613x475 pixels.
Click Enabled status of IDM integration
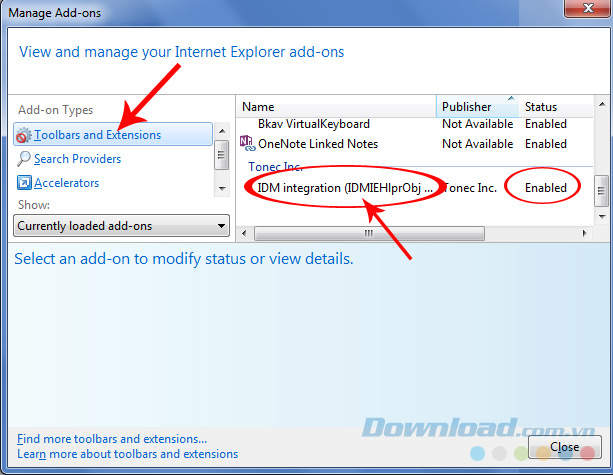point(545,188)
